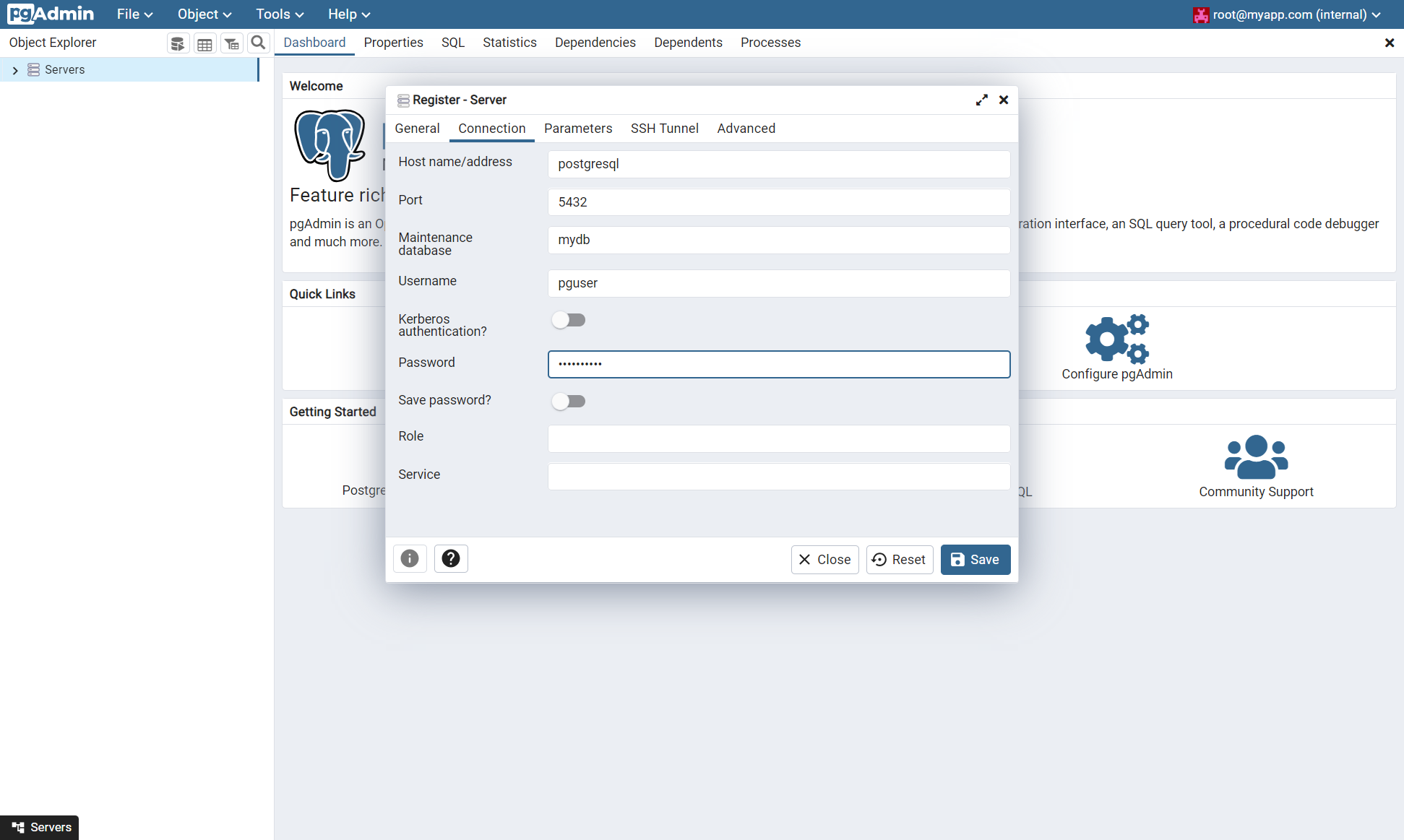Turn on Save password switch
Viewport: 1404px width, 840px height.
tap(569, 401)
